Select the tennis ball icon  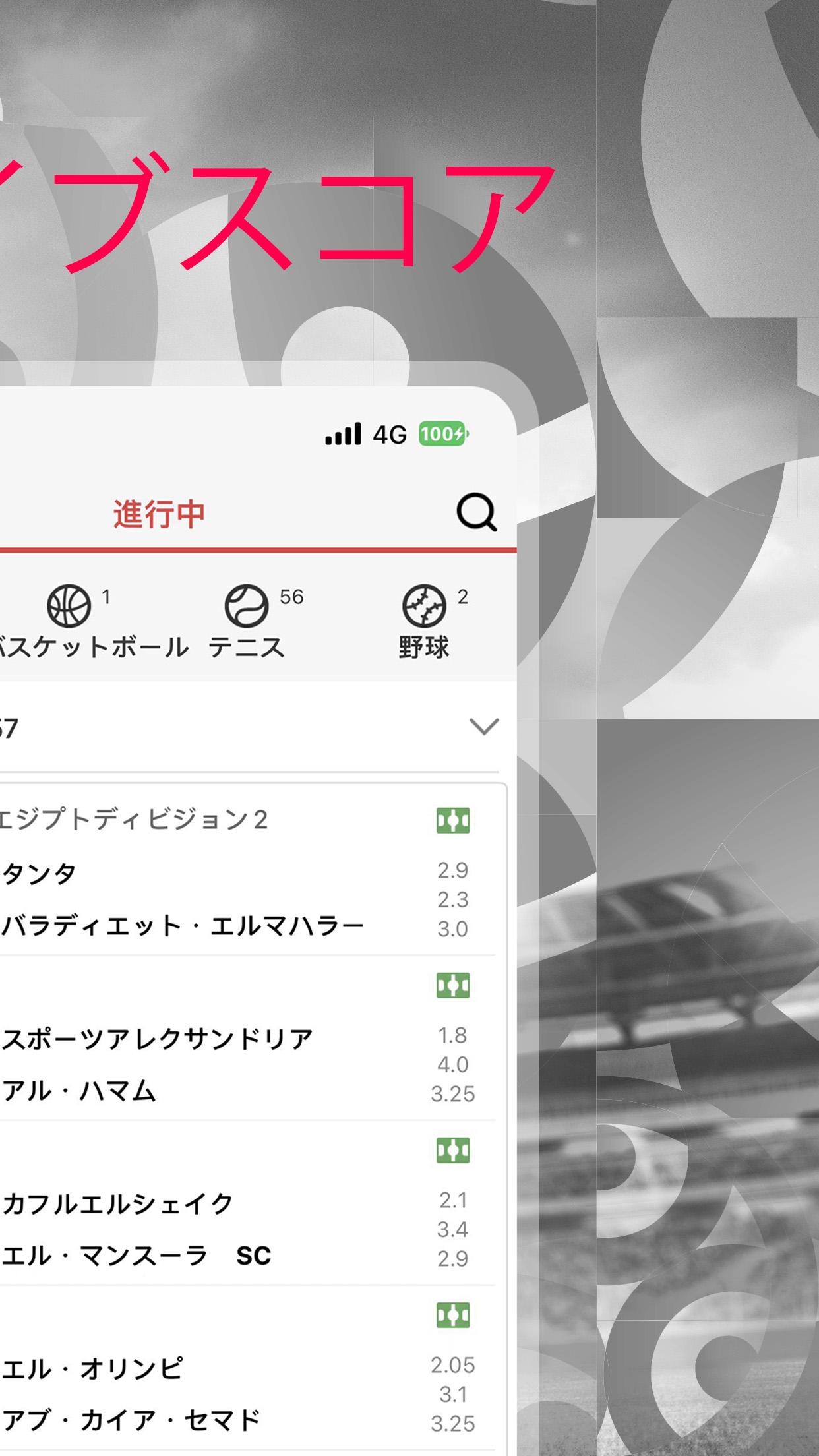pyautogui.click(x=247, y=605)
